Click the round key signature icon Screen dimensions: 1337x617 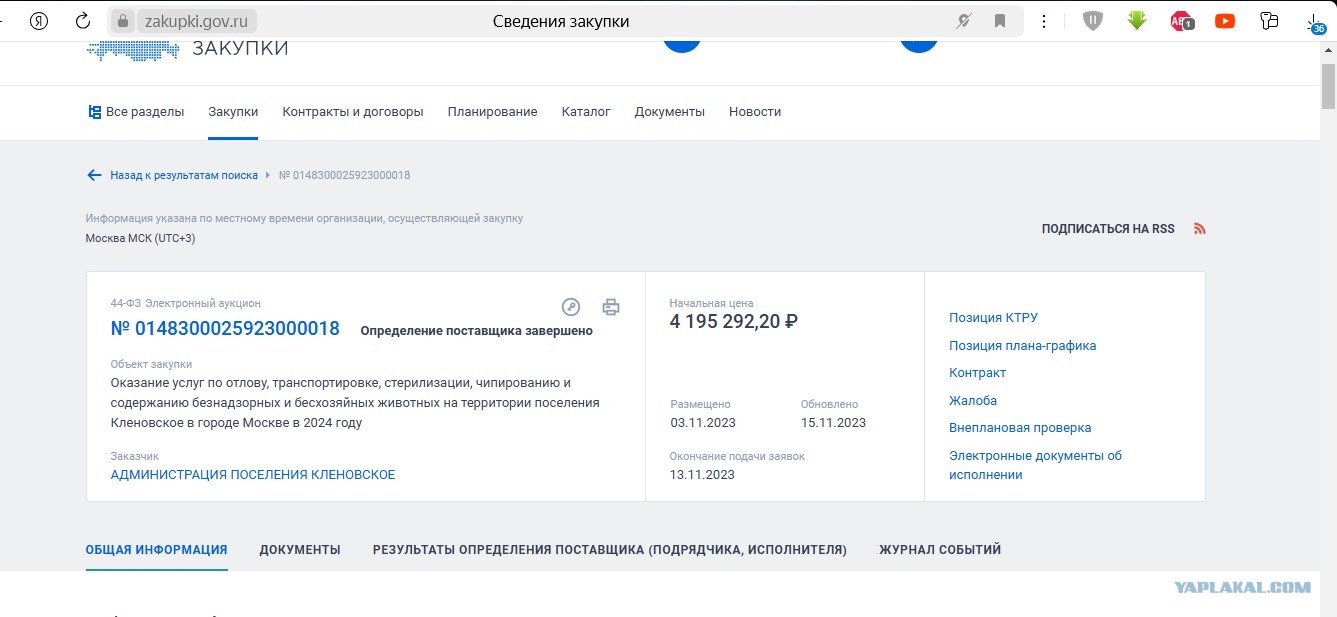click(571, 307)
